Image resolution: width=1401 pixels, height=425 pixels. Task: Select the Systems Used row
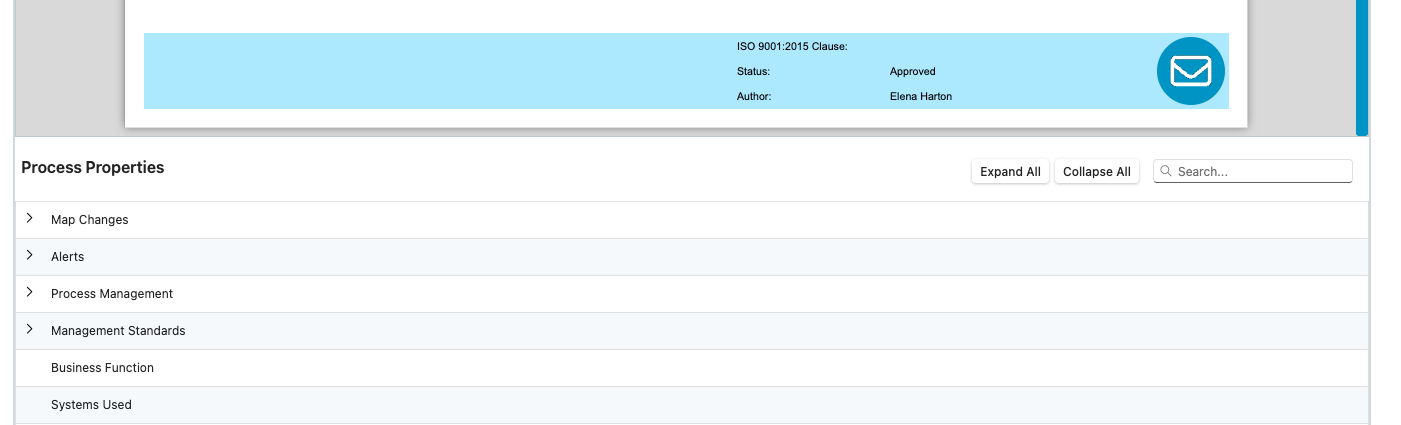[691, 405]
